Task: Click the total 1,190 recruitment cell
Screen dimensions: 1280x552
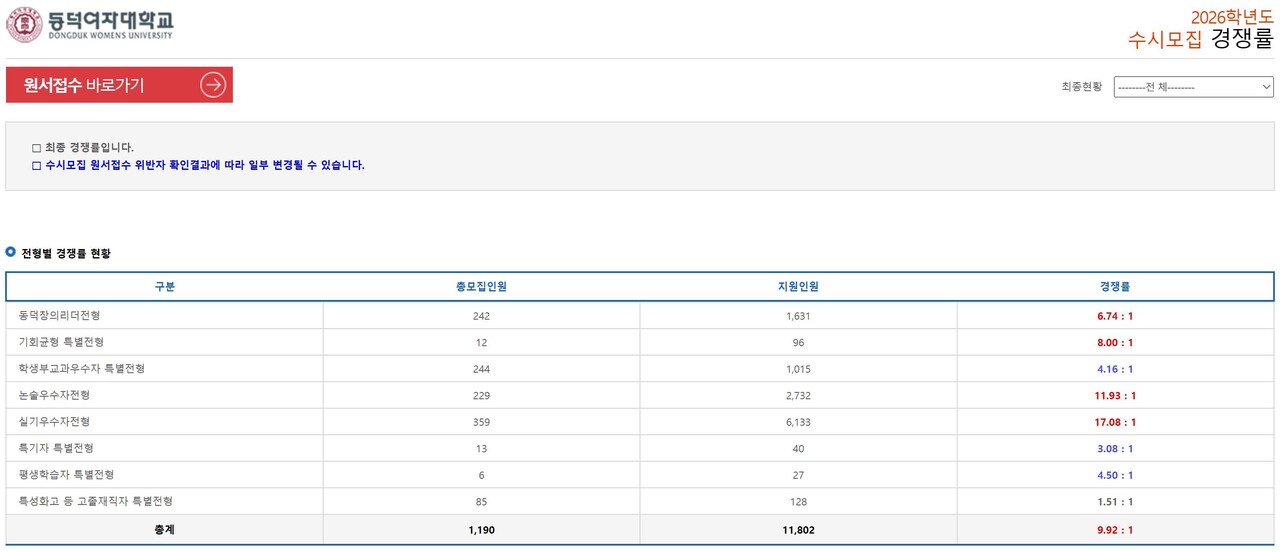Action: (481, 530)
